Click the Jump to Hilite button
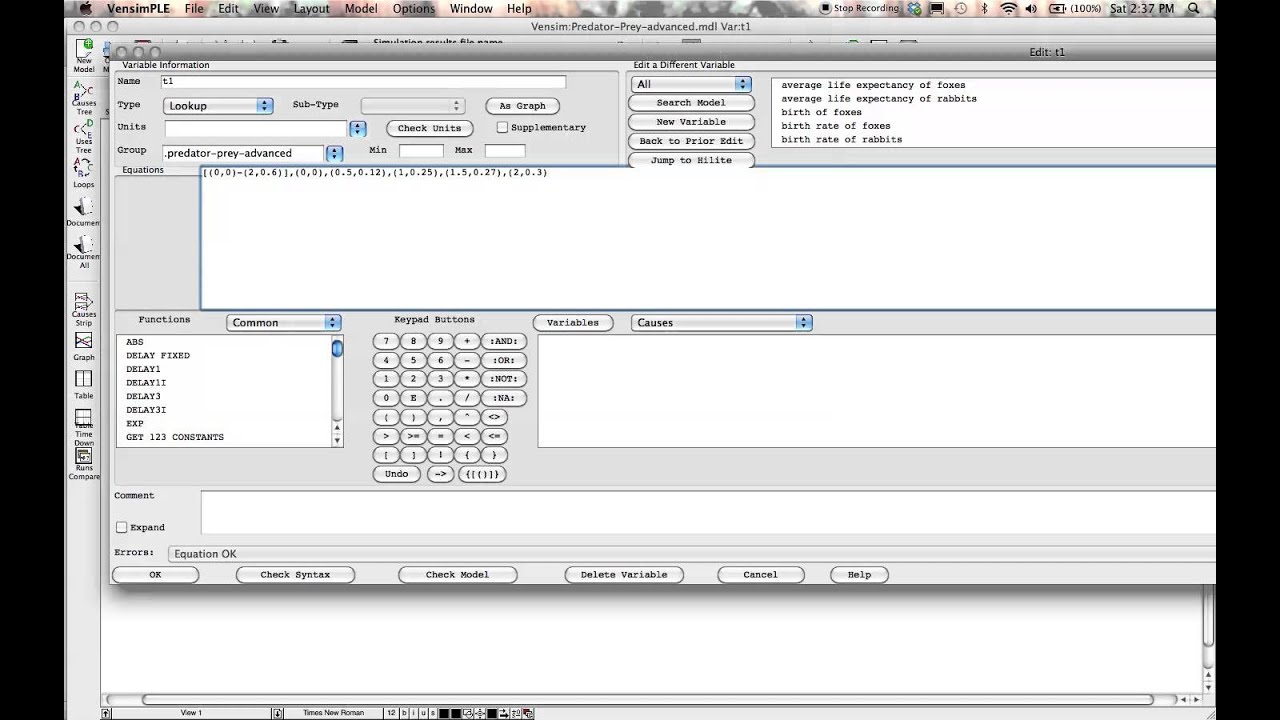1280x720 pixels. [691, 160]
